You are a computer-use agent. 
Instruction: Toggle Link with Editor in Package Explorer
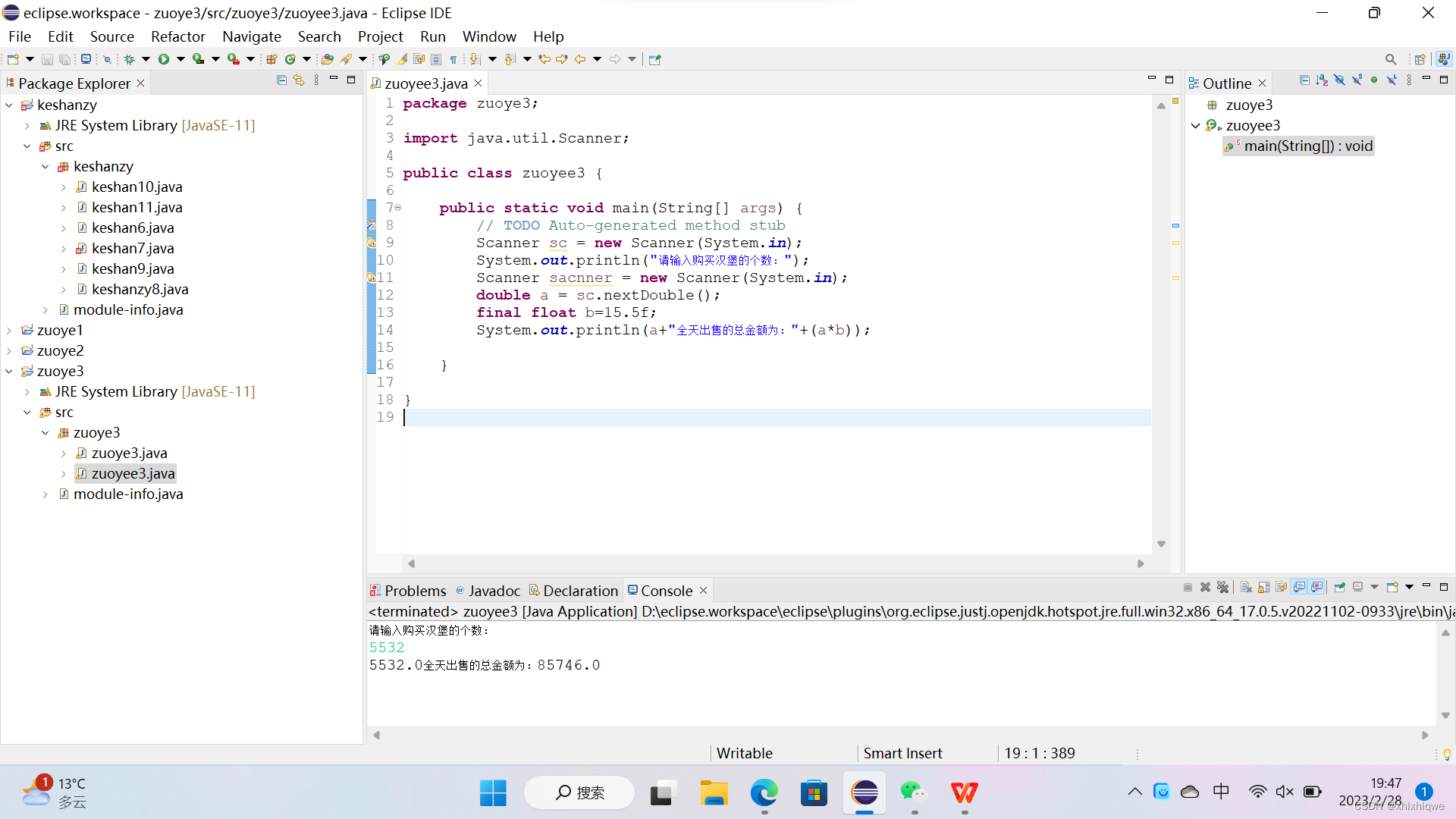299,80
